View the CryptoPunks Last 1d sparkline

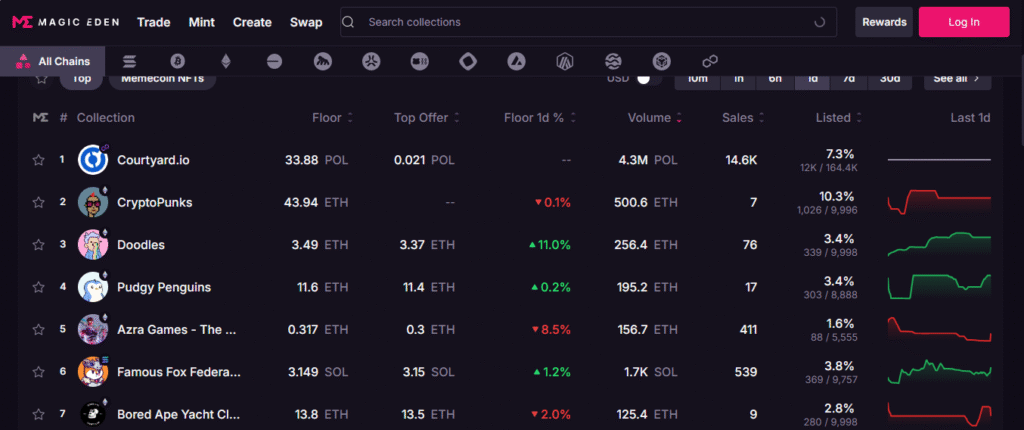tap(939, 203)
